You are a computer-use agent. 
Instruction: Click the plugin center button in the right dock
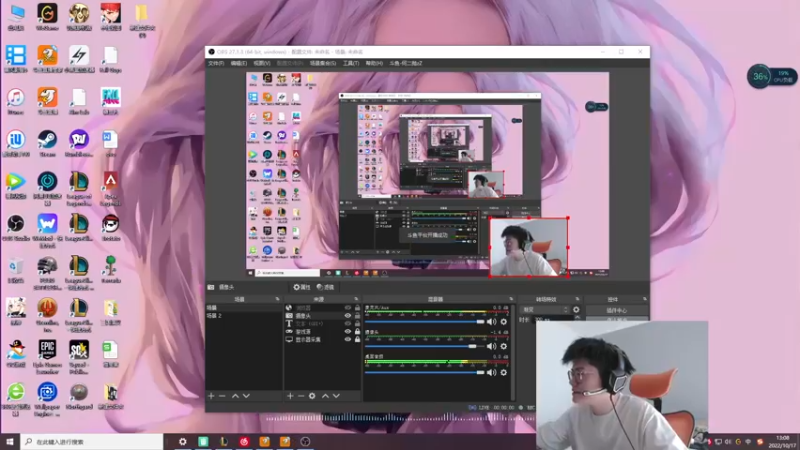(x=616, y=310)
